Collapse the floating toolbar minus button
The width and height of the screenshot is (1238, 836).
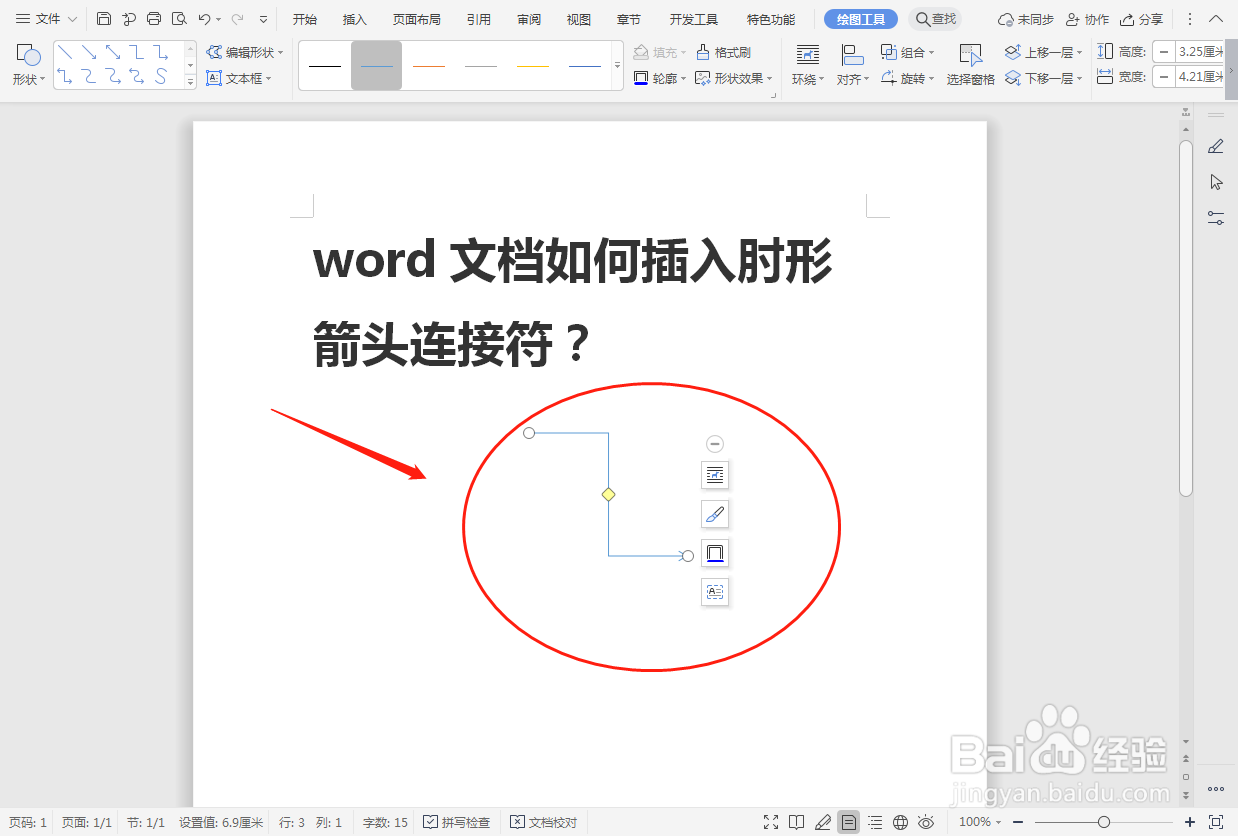(x=715, y=444)
